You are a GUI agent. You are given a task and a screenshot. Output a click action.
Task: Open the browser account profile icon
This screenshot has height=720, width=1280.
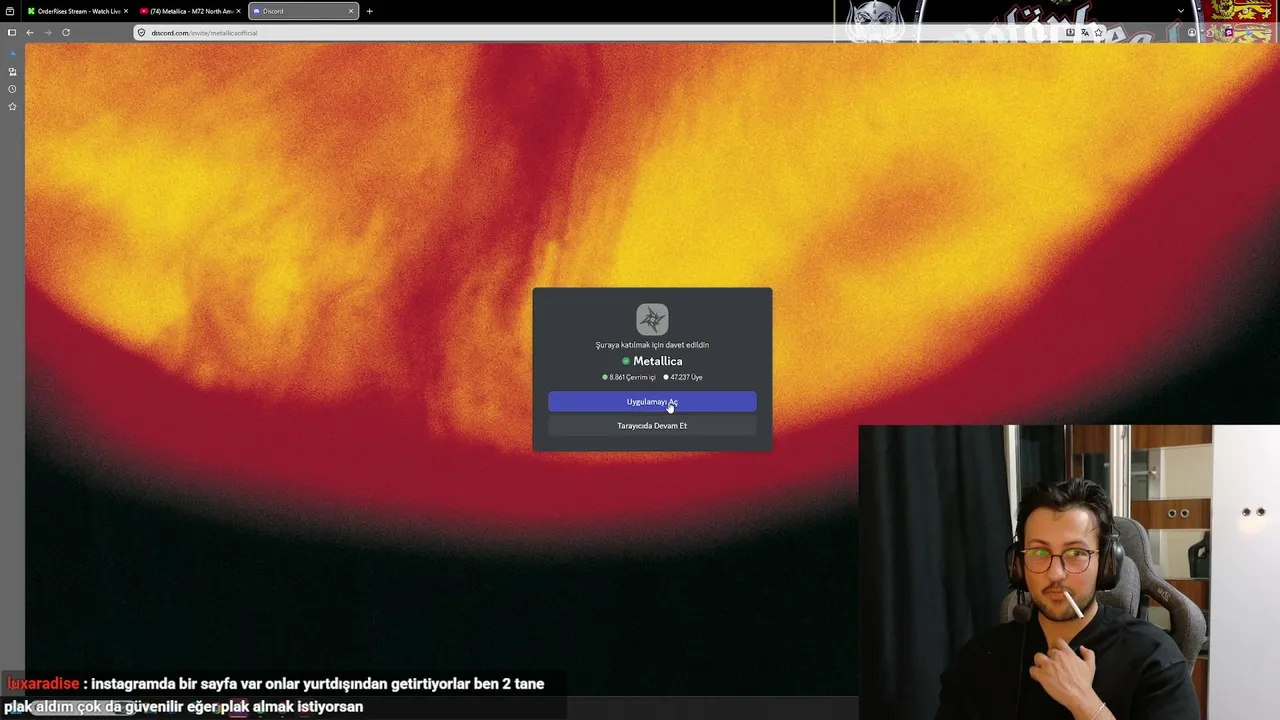coord(1192,33)
